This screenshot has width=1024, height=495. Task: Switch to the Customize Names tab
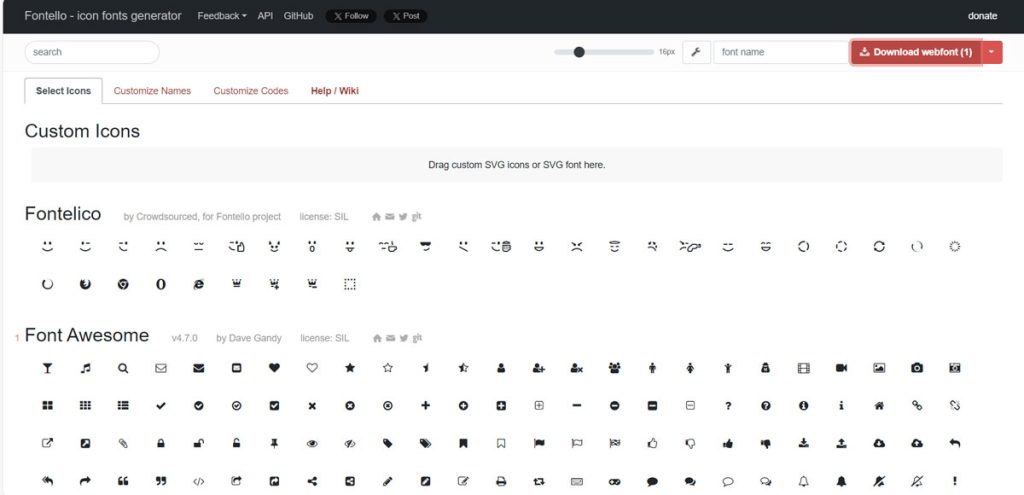pyautogui.click(x=152, y=91)
